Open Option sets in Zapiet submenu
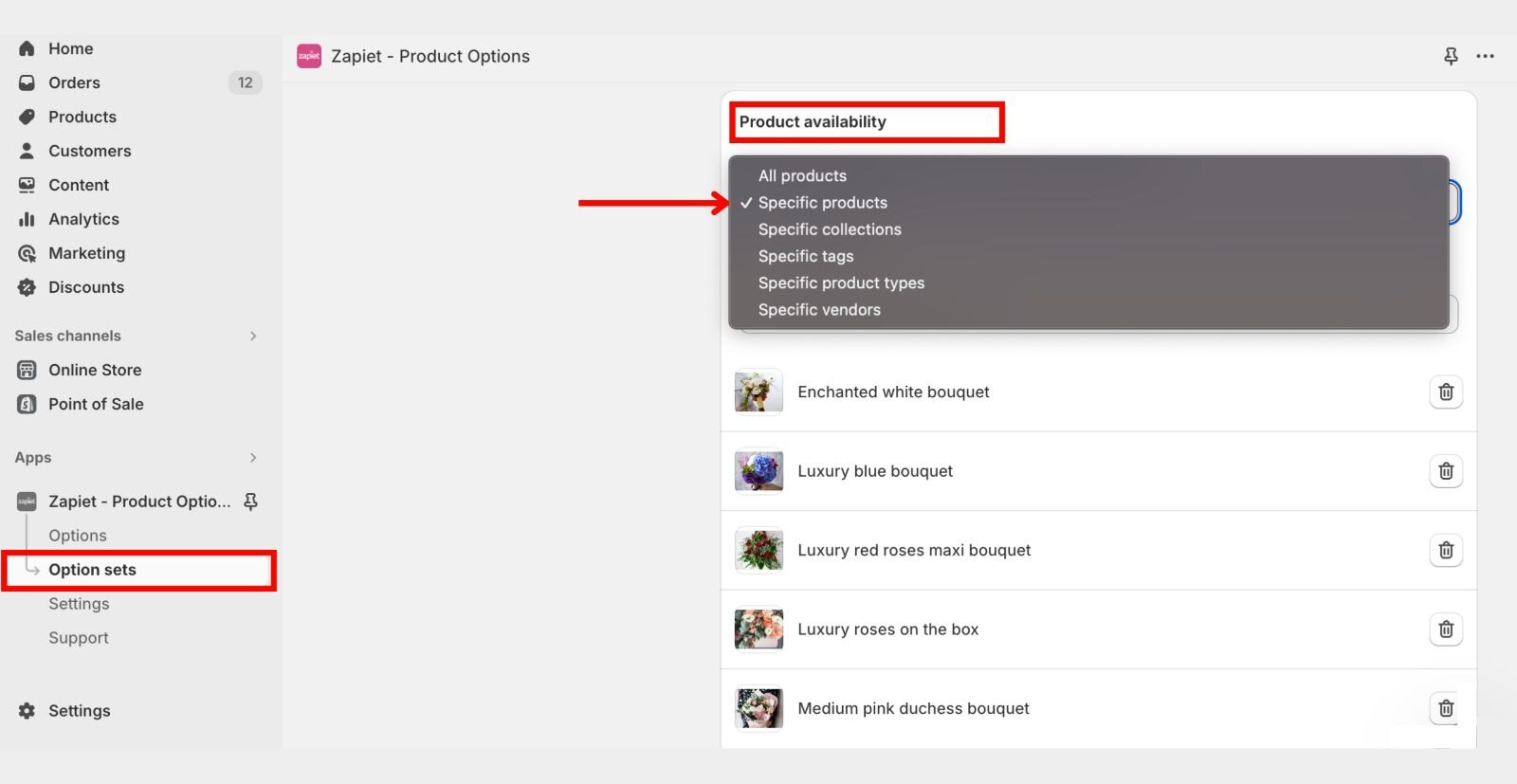This screenshot has height=784, width=1517. [92, 570]
